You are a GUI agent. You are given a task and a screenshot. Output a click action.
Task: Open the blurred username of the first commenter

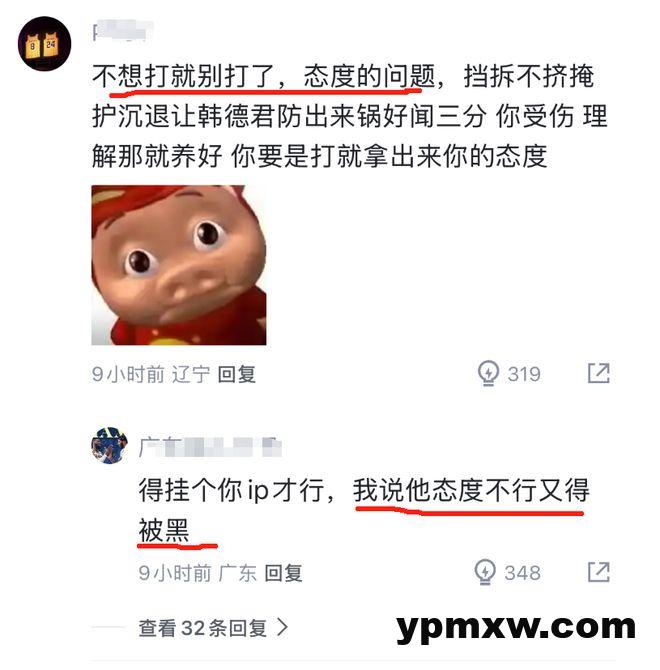pos(123,31)
